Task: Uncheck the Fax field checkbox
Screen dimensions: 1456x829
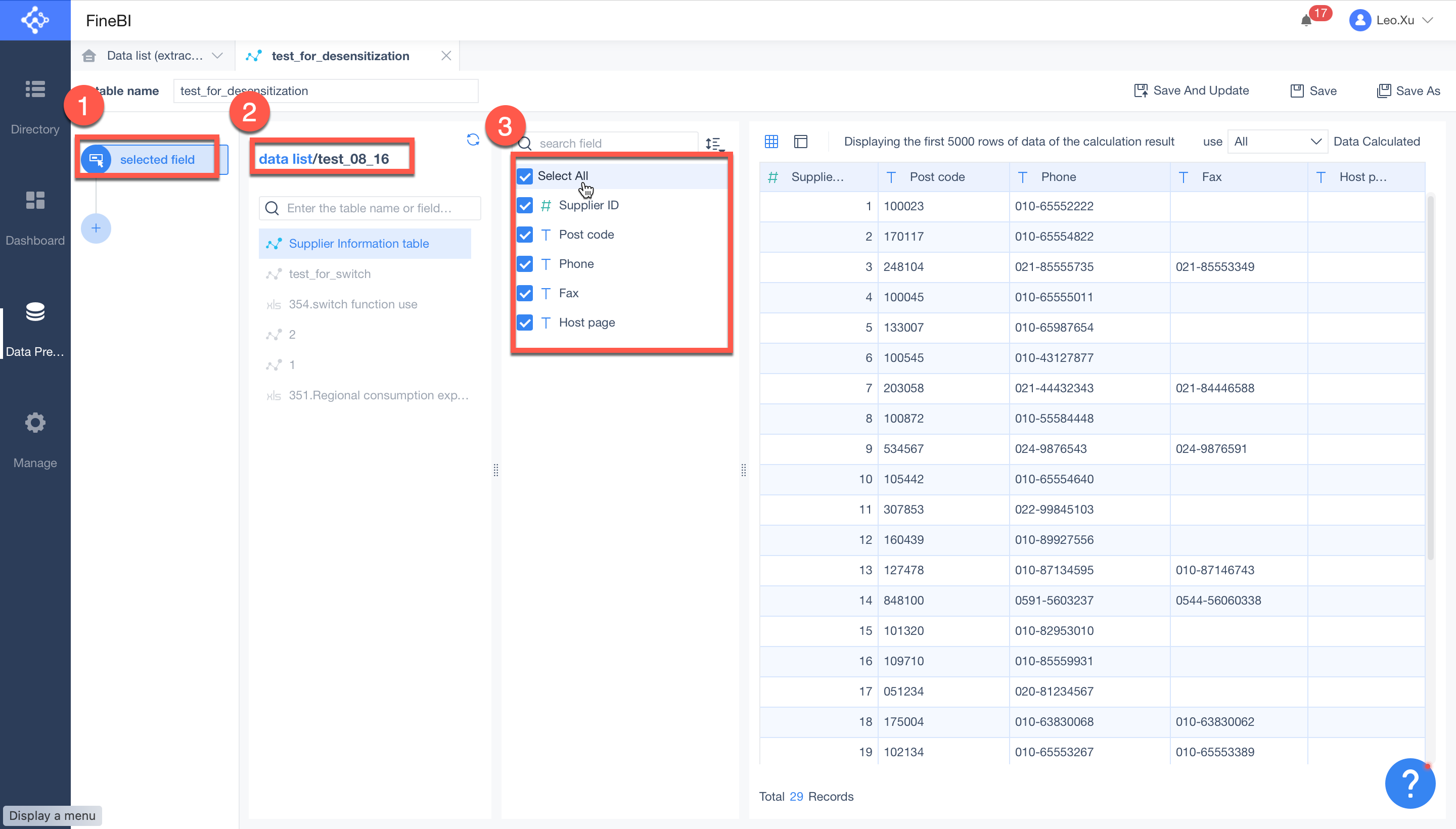Action: tap(524, 293)
